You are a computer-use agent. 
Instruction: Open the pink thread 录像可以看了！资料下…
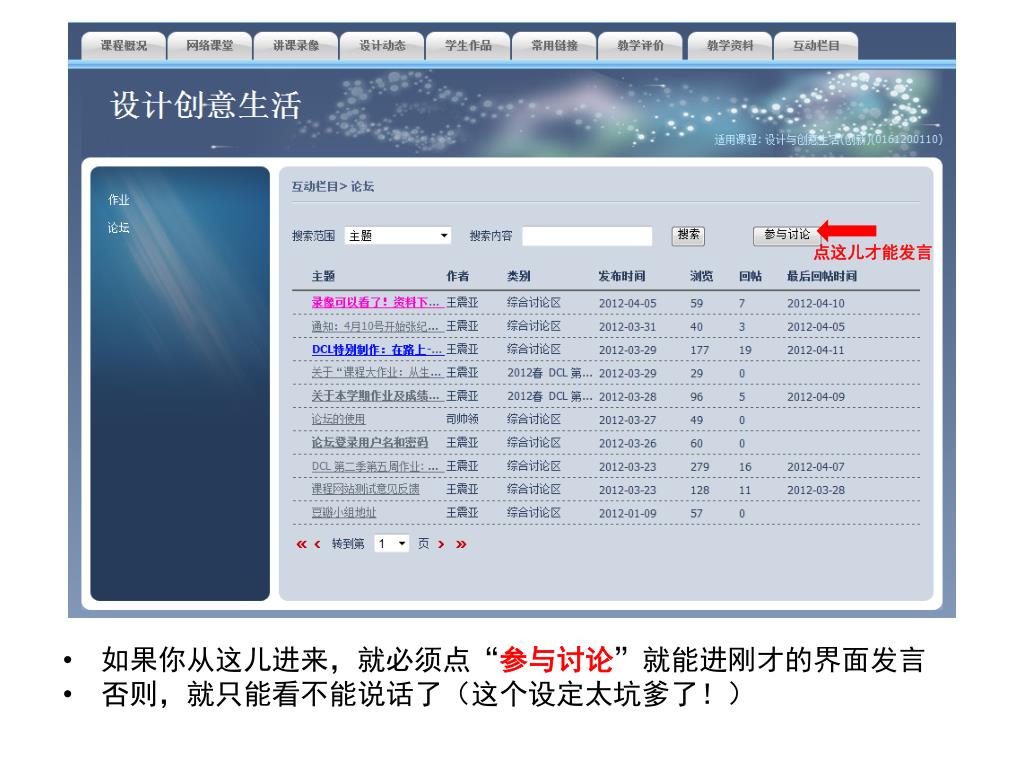(x=377, y=302)
